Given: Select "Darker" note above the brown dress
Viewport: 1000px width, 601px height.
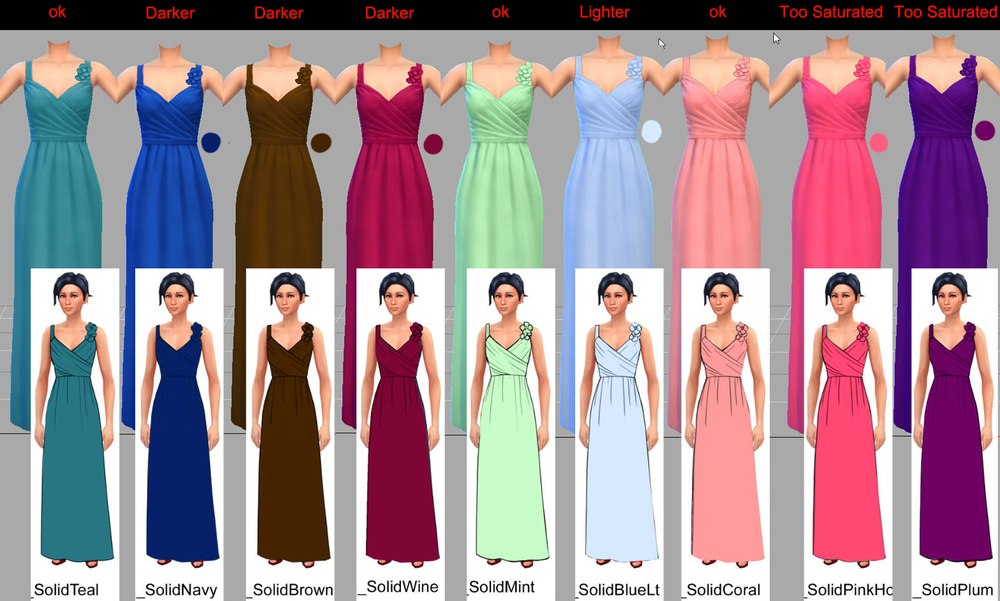Looking at the screenshot, I should (279, 13).
